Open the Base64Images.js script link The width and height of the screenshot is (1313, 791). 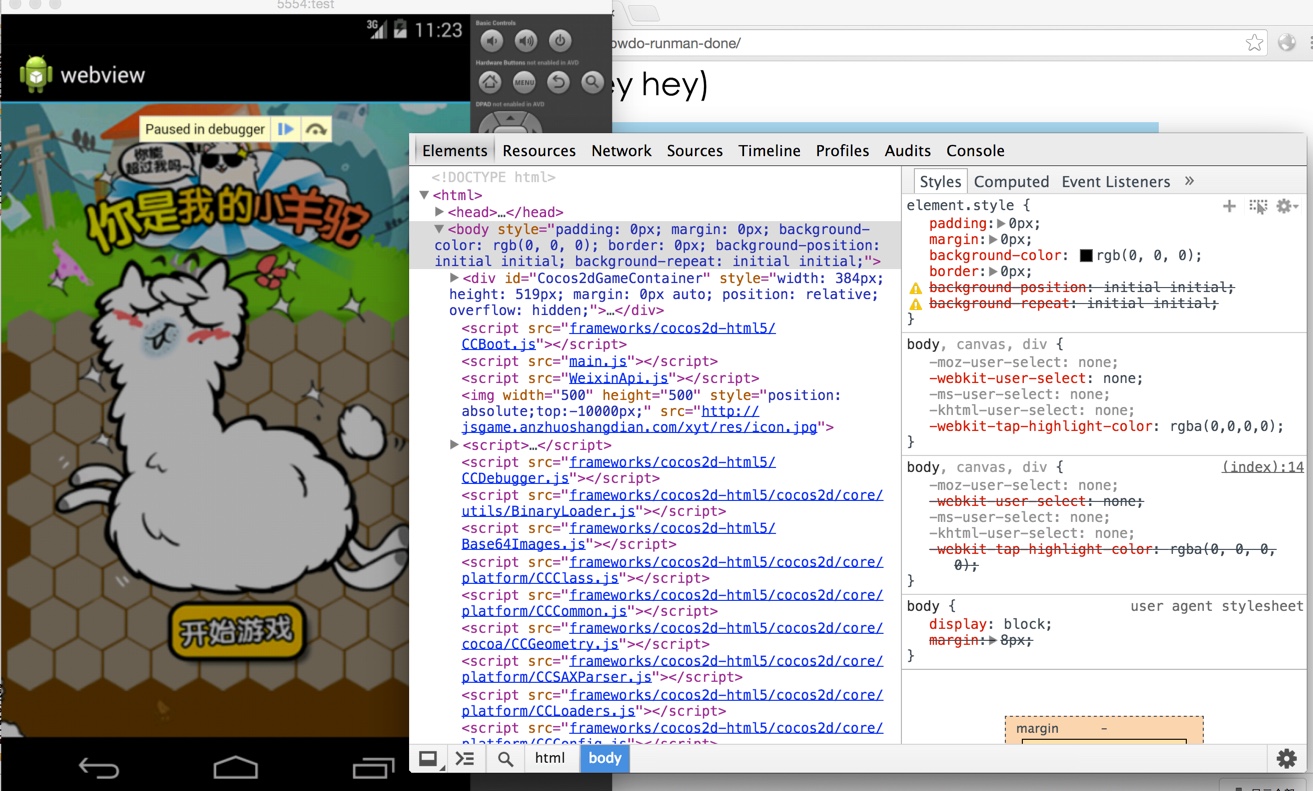[618, 536]
